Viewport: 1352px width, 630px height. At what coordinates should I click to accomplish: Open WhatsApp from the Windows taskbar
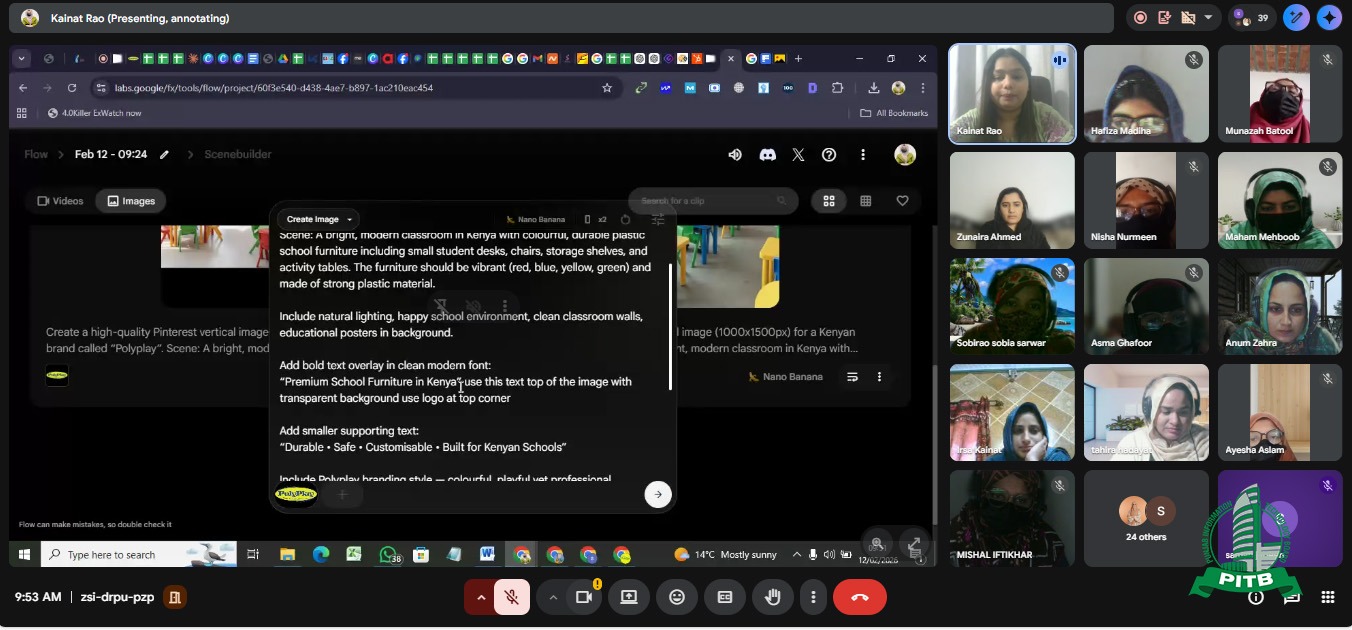click(x=388, y=554)
